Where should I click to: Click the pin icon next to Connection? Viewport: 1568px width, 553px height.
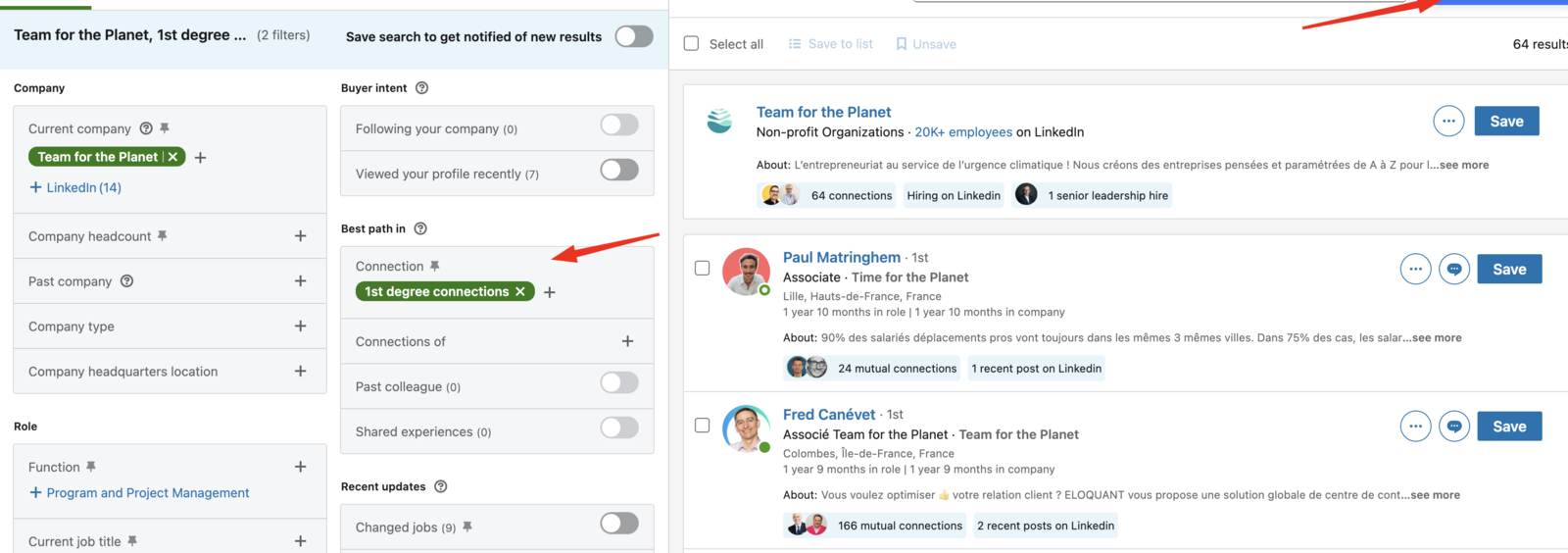(434, 266)
